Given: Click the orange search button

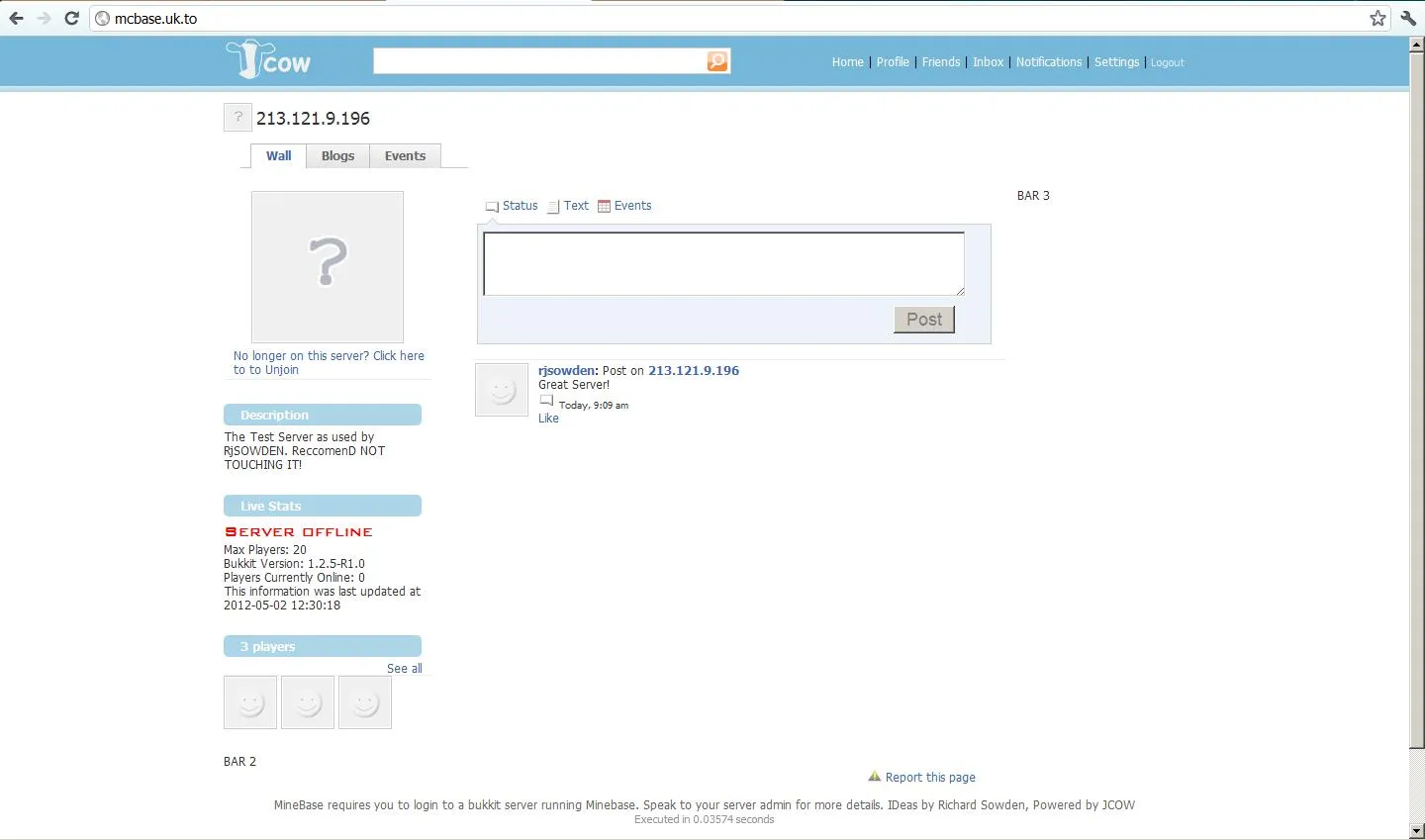Looking at the screenshot, I should pyautogui.click(x=717, y=61).
